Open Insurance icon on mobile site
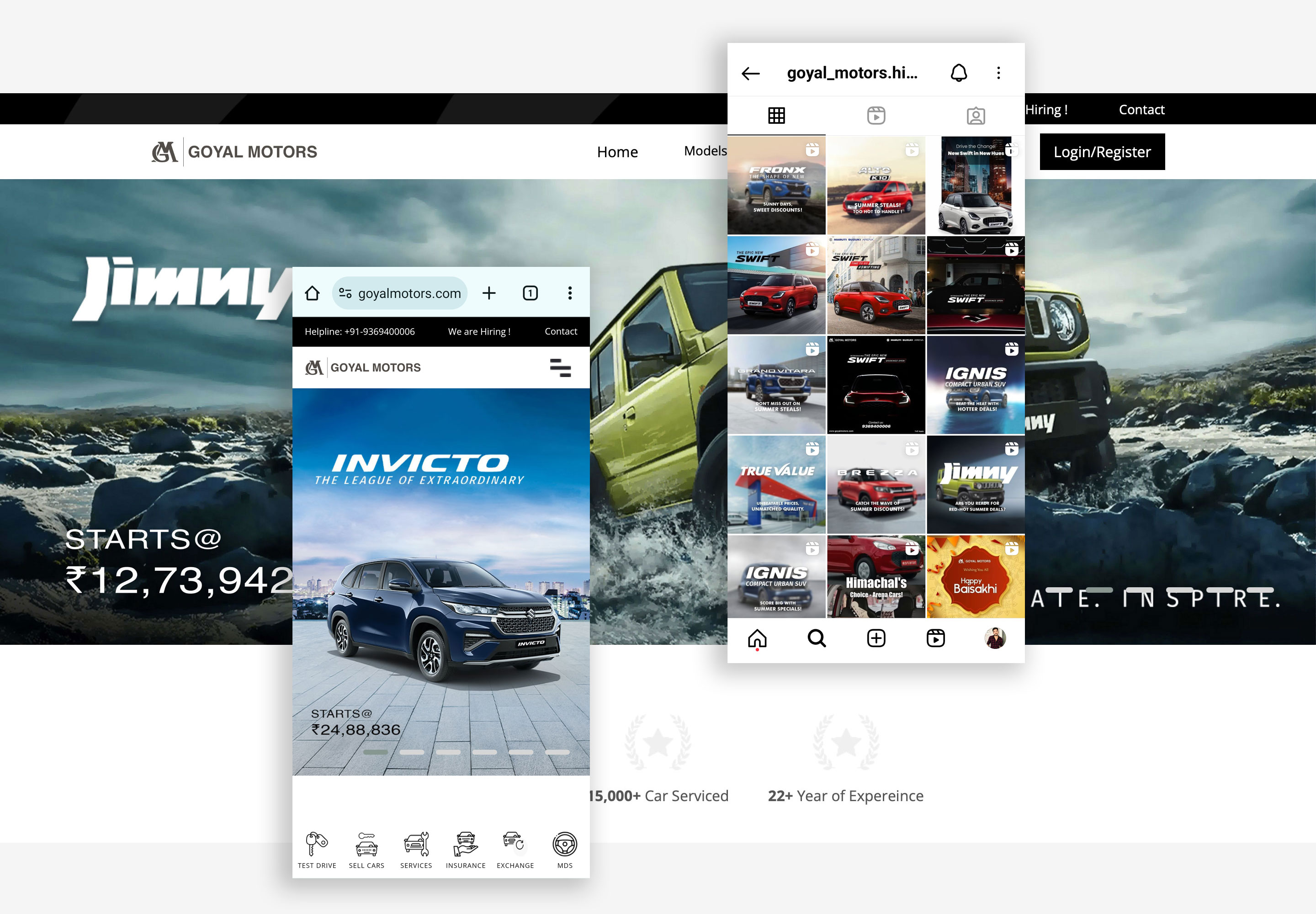Image resolution: width=1316 pixels, height=914 pixels. (466, 850)
